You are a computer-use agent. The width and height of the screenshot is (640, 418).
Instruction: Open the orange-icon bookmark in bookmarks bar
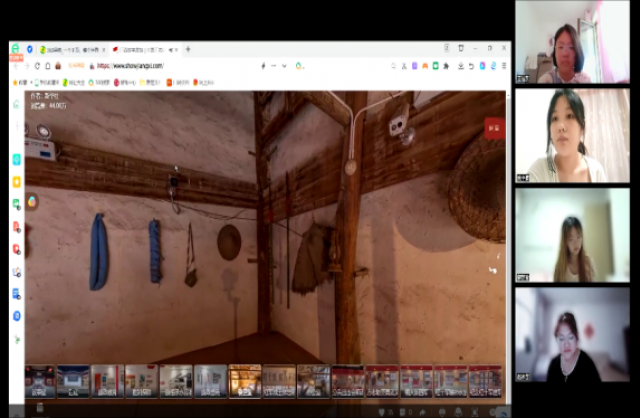178,82
